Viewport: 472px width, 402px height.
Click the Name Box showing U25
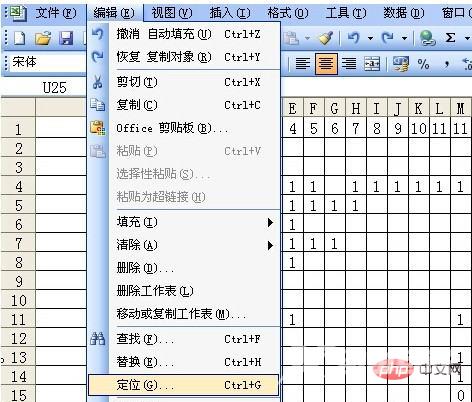(x=45, y=88)
